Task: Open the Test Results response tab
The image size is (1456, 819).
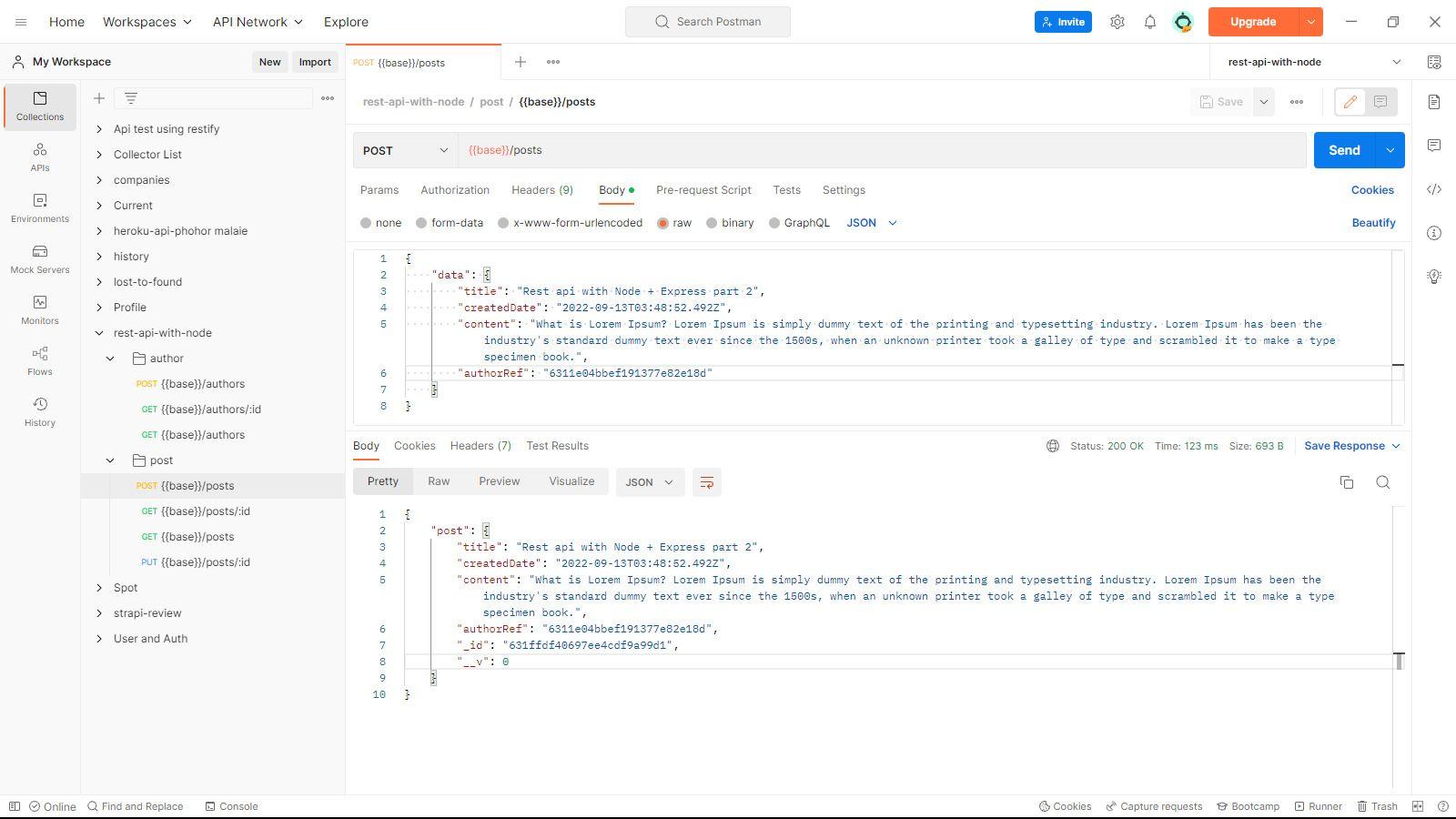Action: tap(558, 446)
